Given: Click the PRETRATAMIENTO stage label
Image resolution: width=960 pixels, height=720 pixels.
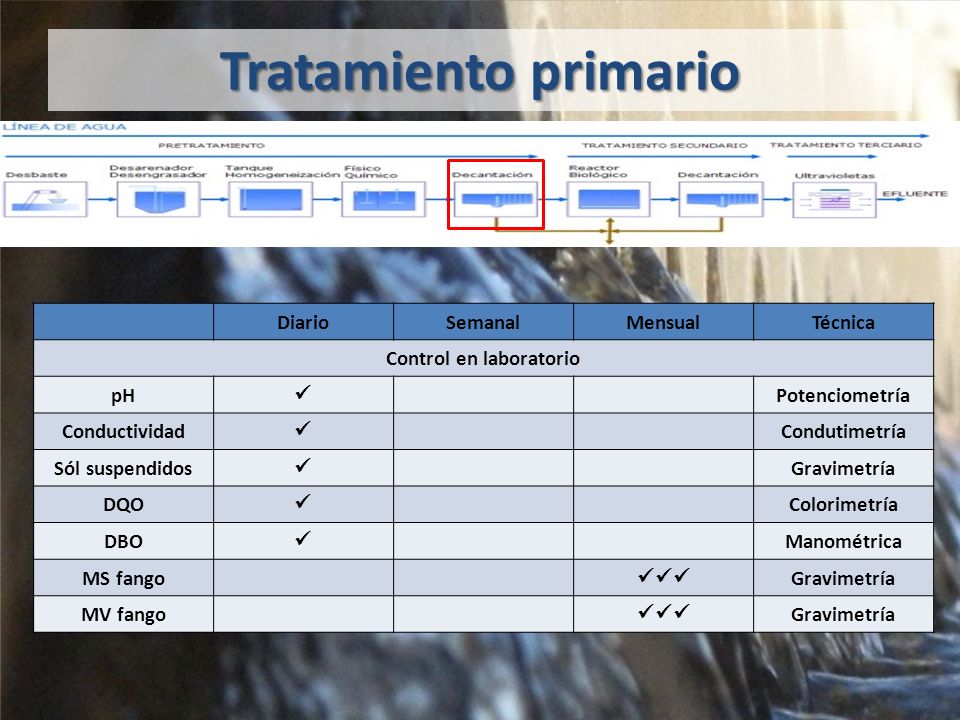Looking at the screenshot, I should pyautogui.click(x=212, y=145).
